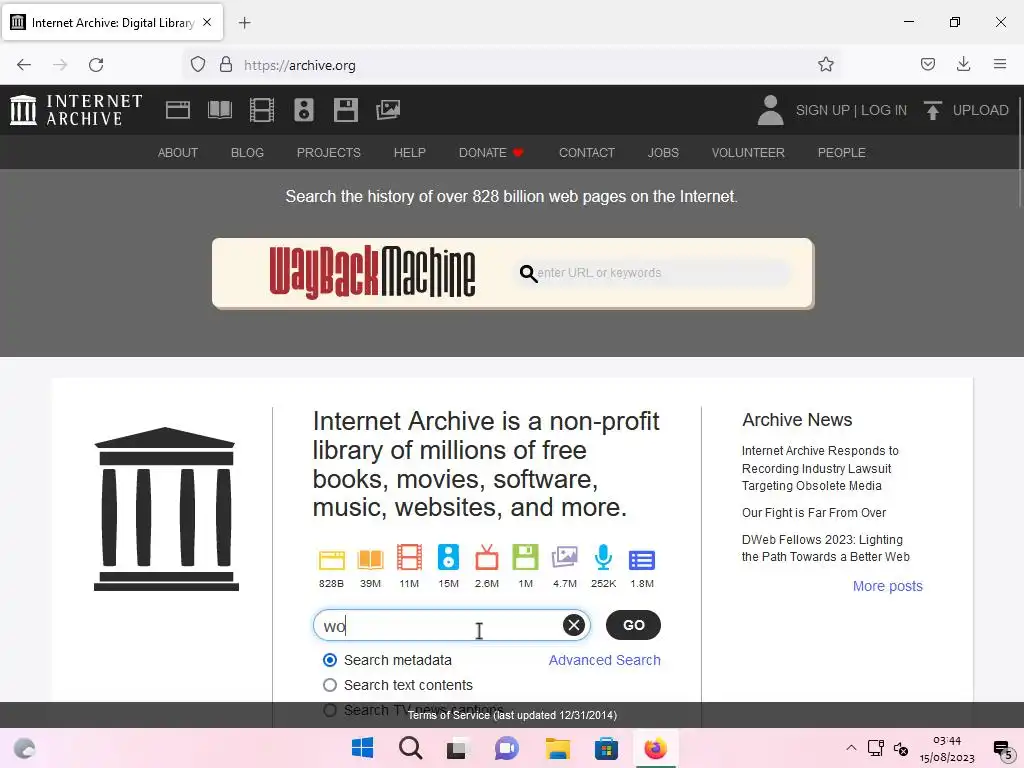Open the Windows Start menu
Image resolution: width=1024 pixels, height=768 pixels.
(362, 748)
